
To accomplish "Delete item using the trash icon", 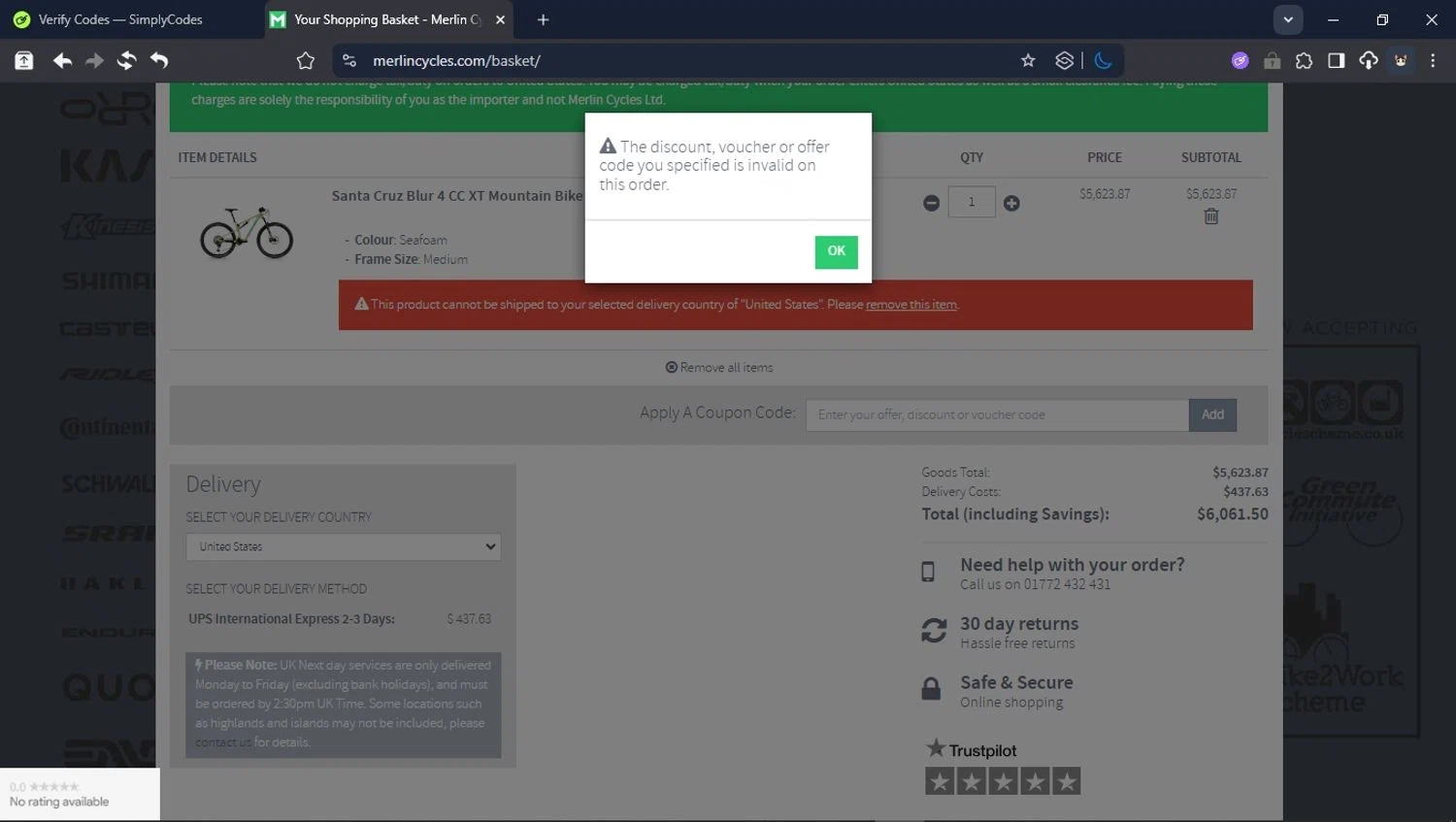I will [x=1211, y=216].
